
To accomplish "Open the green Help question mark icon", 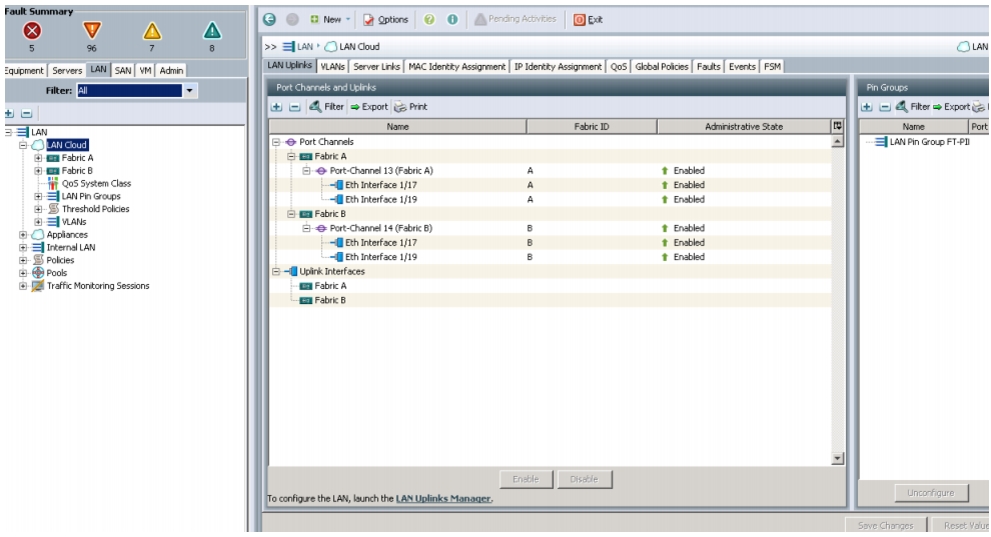I will coord(429,20).
